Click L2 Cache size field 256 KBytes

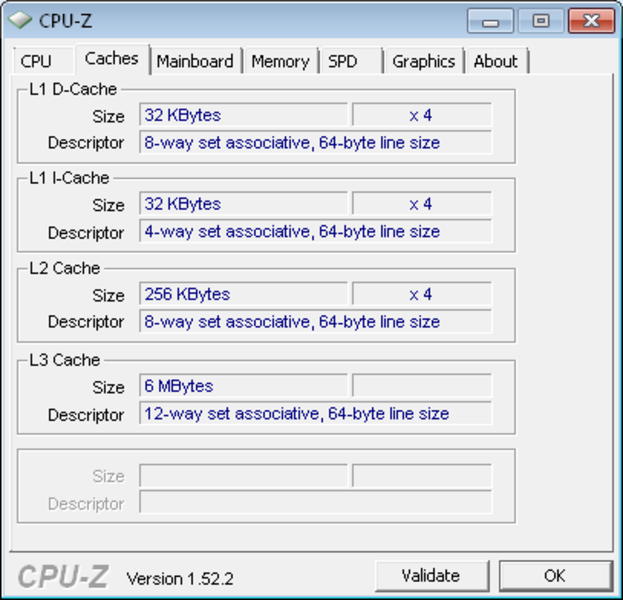[x=244, y=294]
